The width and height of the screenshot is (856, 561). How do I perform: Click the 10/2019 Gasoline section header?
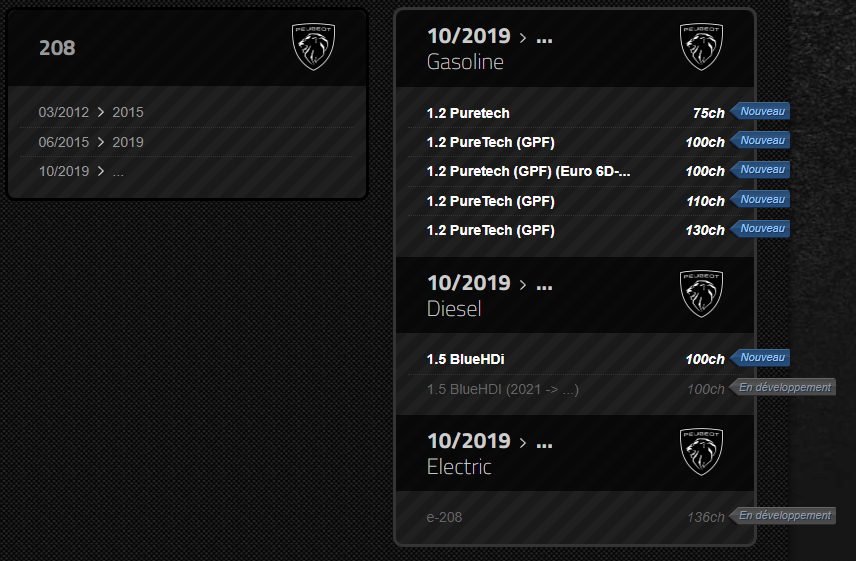[x=575, y=49]
